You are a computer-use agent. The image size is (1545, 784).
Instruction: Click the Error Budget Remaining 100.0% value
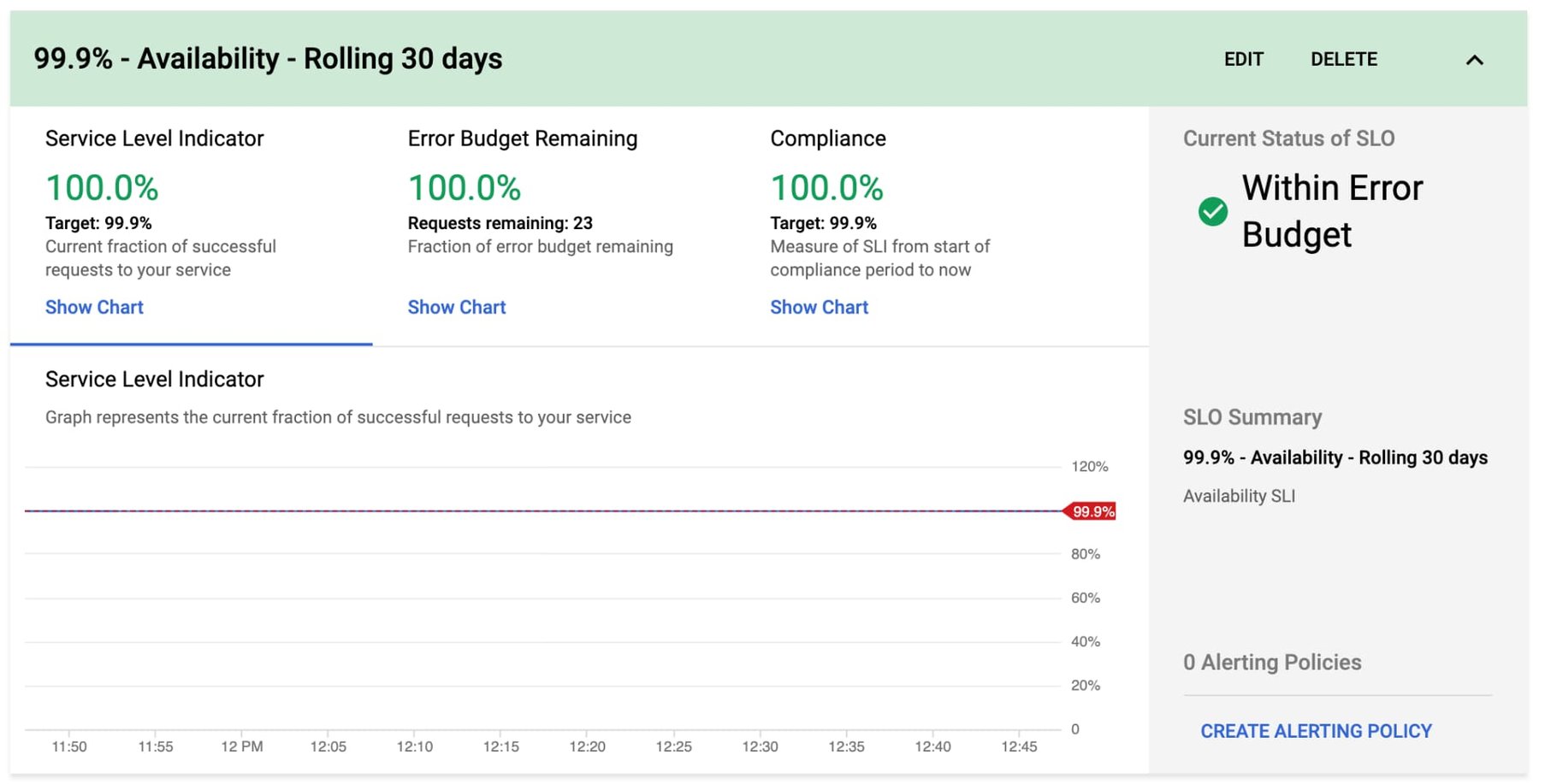pos(465,187)
